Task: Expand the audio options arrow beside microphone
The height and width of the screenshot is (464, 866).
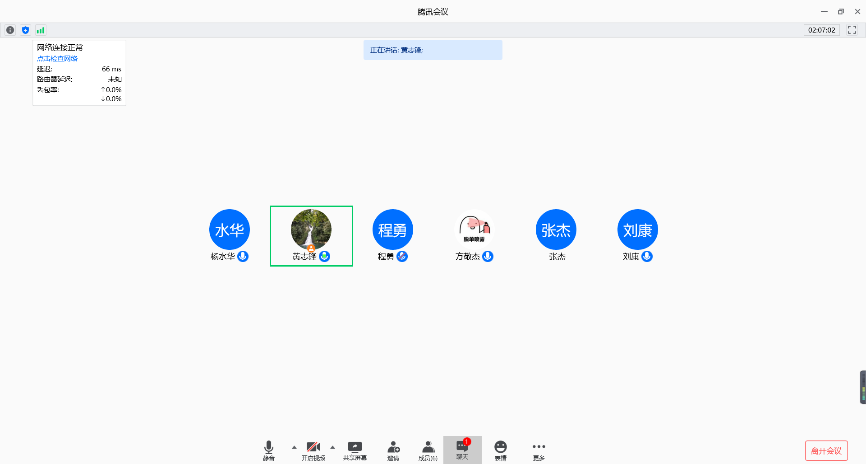Action: tap(293, 447)
